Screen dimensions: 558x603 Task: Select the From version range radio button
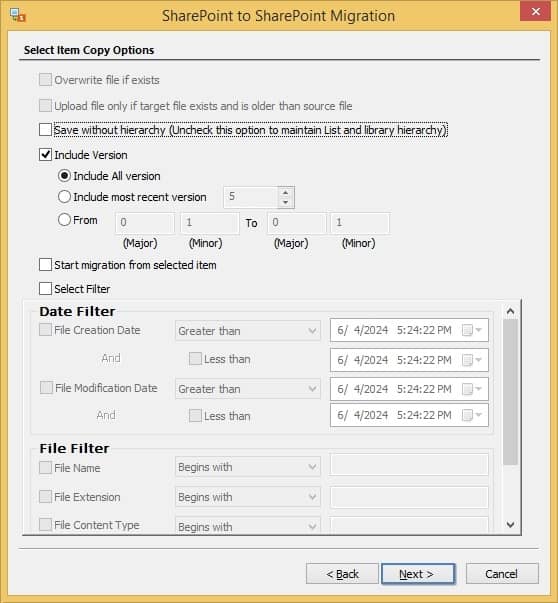[x=64, y=220]
